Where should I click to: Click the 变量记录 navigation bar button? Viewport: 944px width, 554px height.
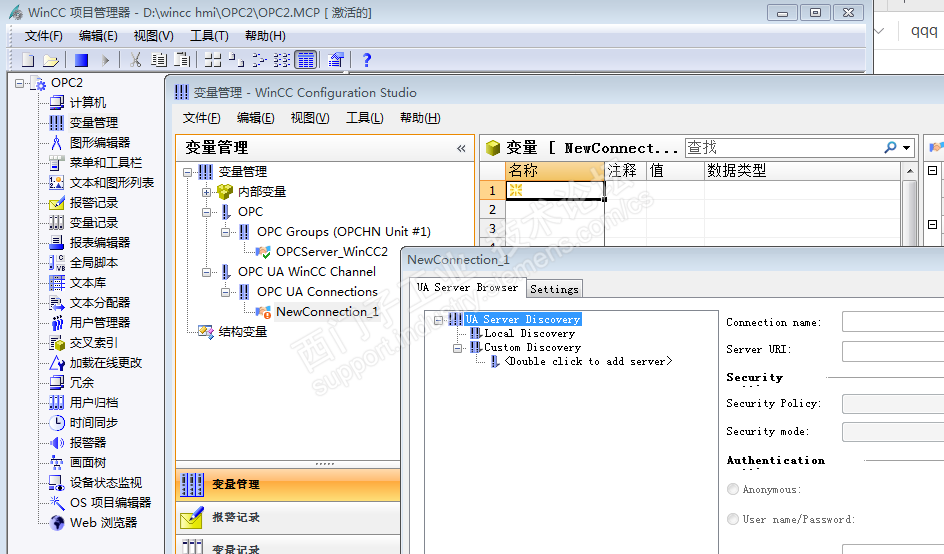point(288,545)
